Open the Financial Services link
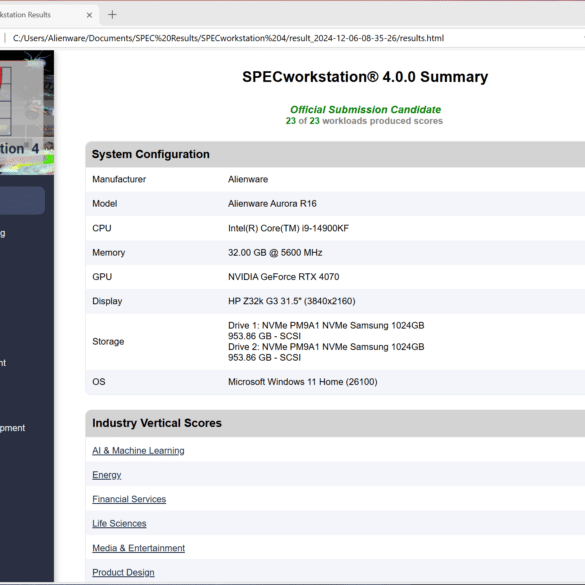 tap(129, 499)
